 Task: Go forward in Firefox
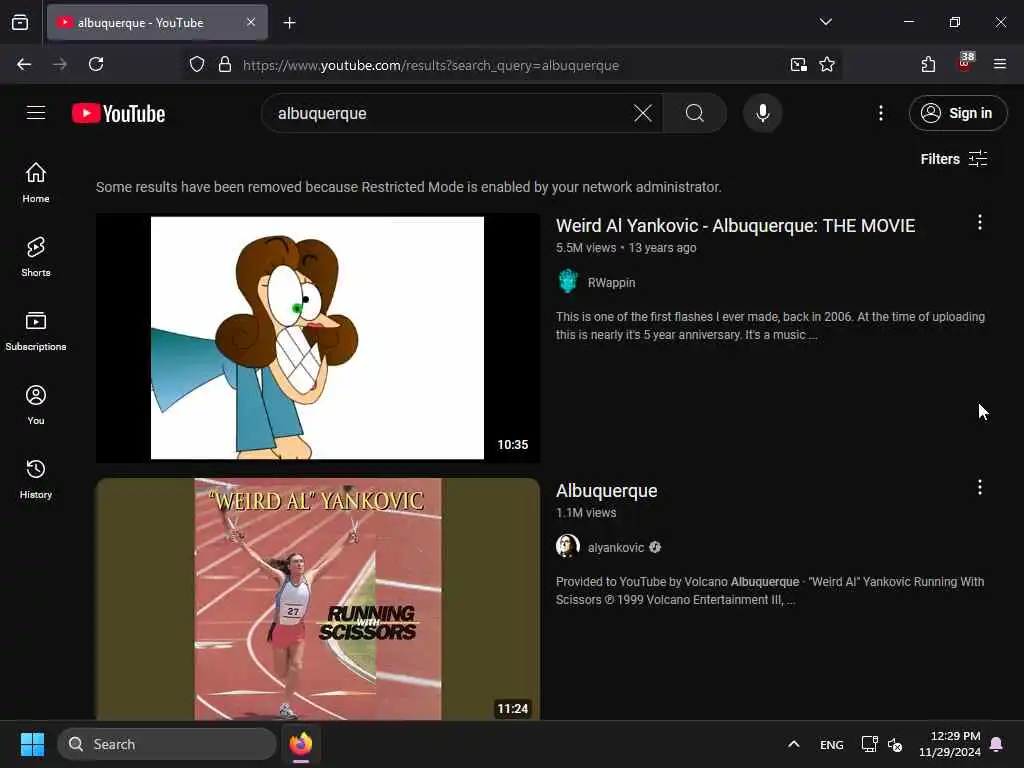point(59,64)
